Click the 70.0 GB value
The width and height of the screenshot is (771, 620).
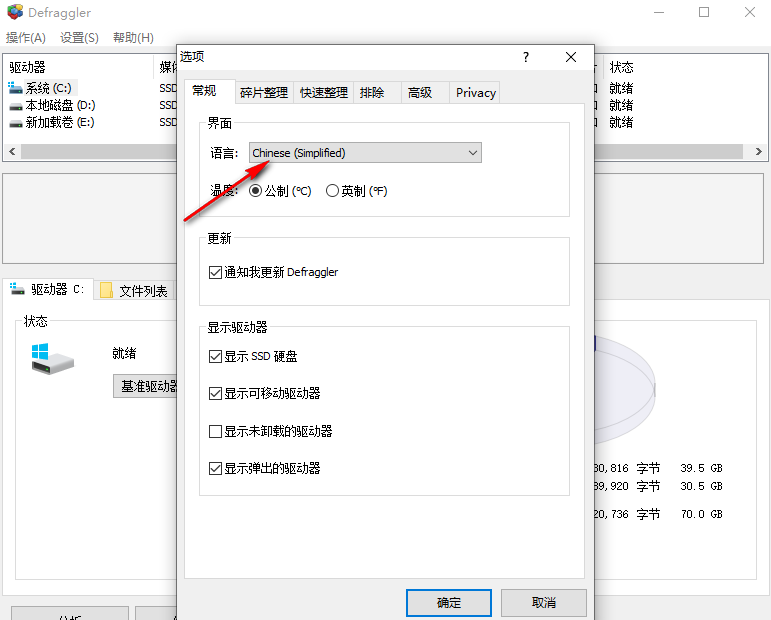pos(702,514)
